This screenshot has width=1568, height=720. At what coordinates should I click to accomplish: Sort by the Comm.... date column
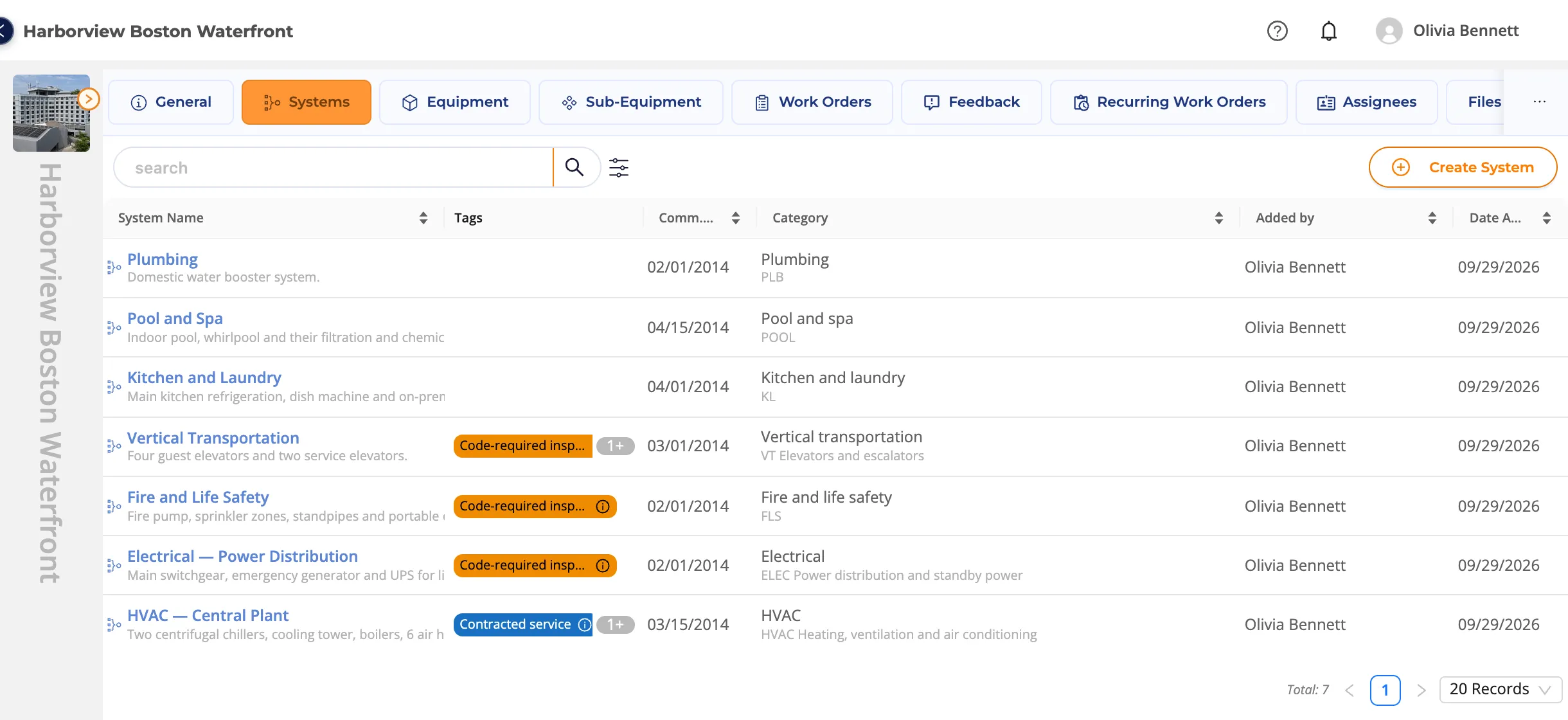(x=736, y=218)
